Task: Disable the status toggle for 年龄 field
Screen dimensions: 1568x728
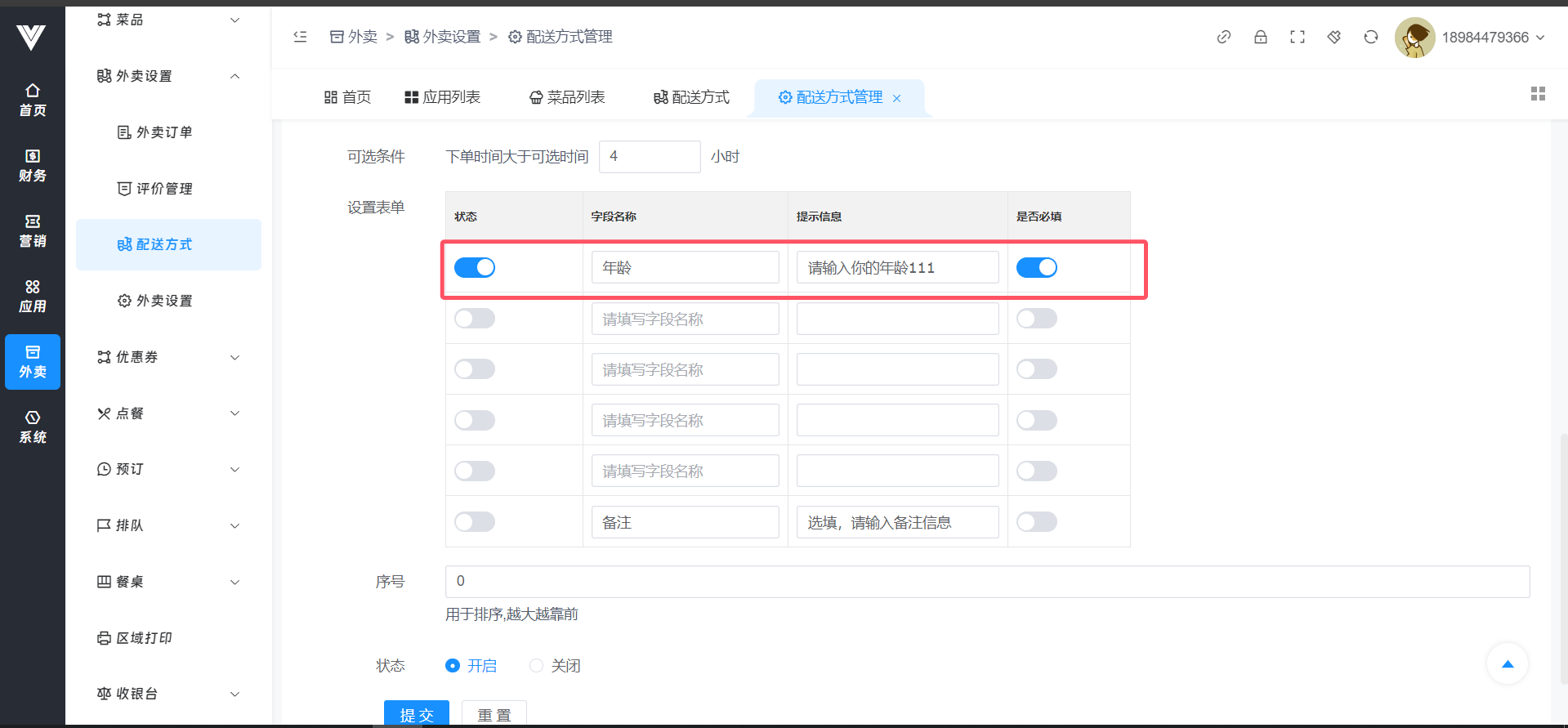Action: [x=475, y=267]
